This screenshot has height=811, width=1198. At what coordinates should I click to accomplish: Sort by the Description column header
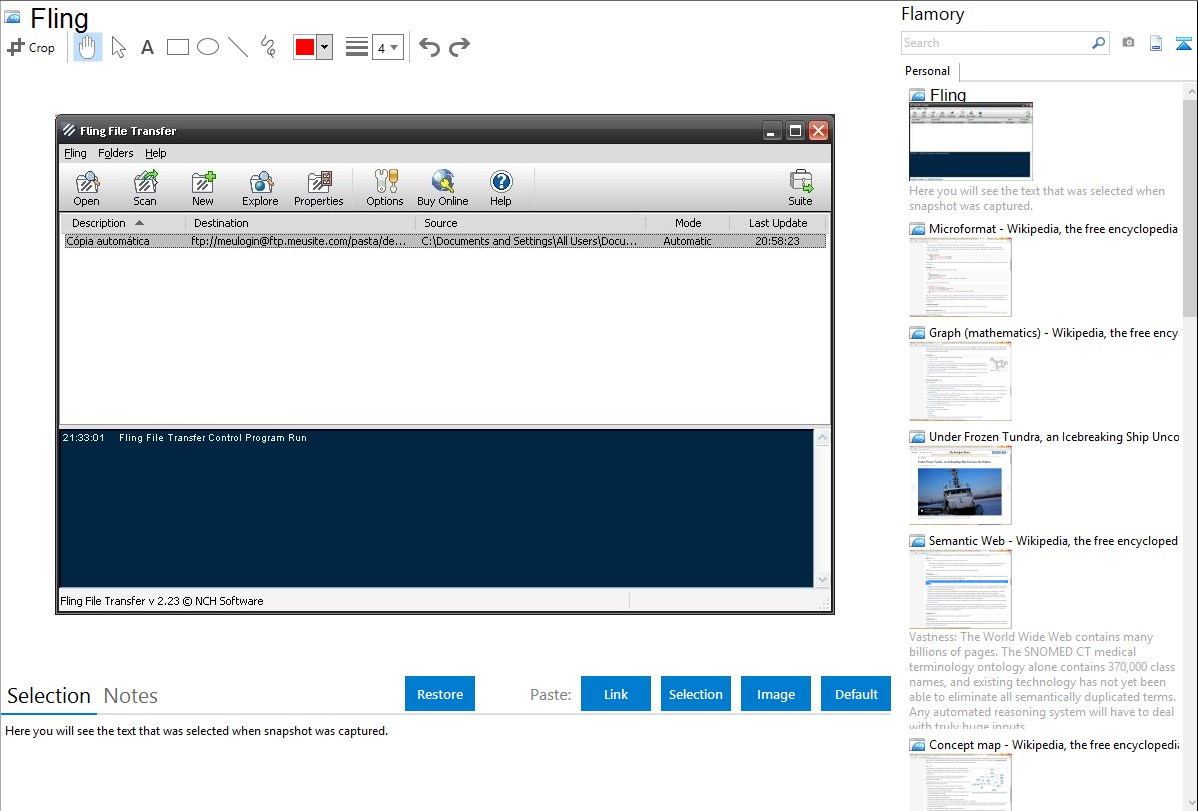pos(123,223)
